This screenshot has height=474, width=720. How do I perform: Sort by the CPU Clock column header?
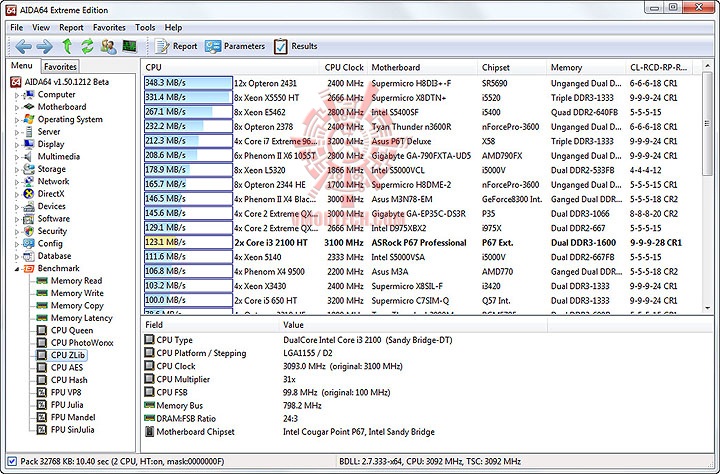pos(343,67)
